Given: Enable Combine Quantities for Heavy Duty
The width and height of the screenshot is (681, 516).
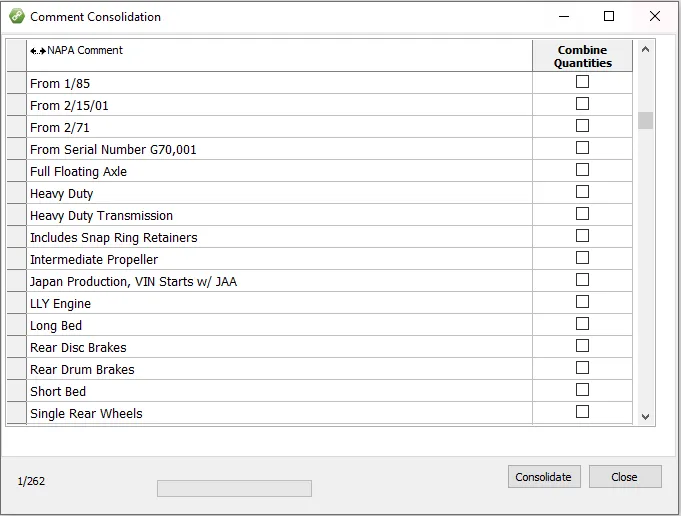Looking at the screenshot, I should point(582,192).
